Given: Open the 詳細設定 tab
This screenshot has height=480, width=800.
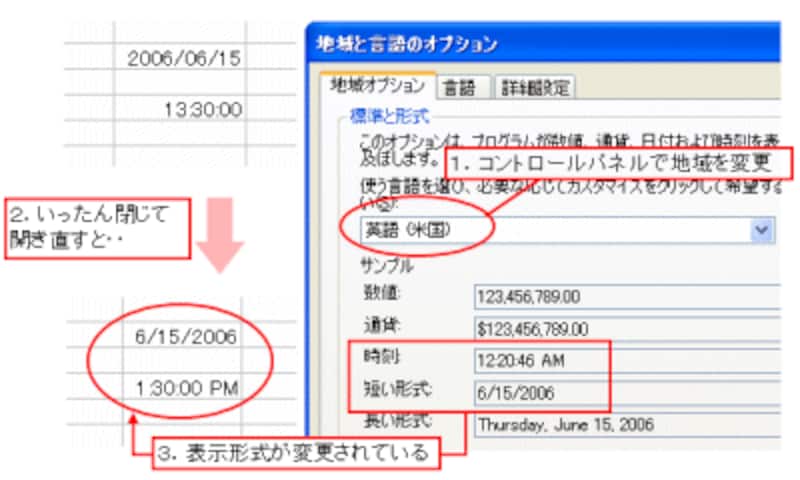Looking at the screenshot, I should click(x=533, y=88).
